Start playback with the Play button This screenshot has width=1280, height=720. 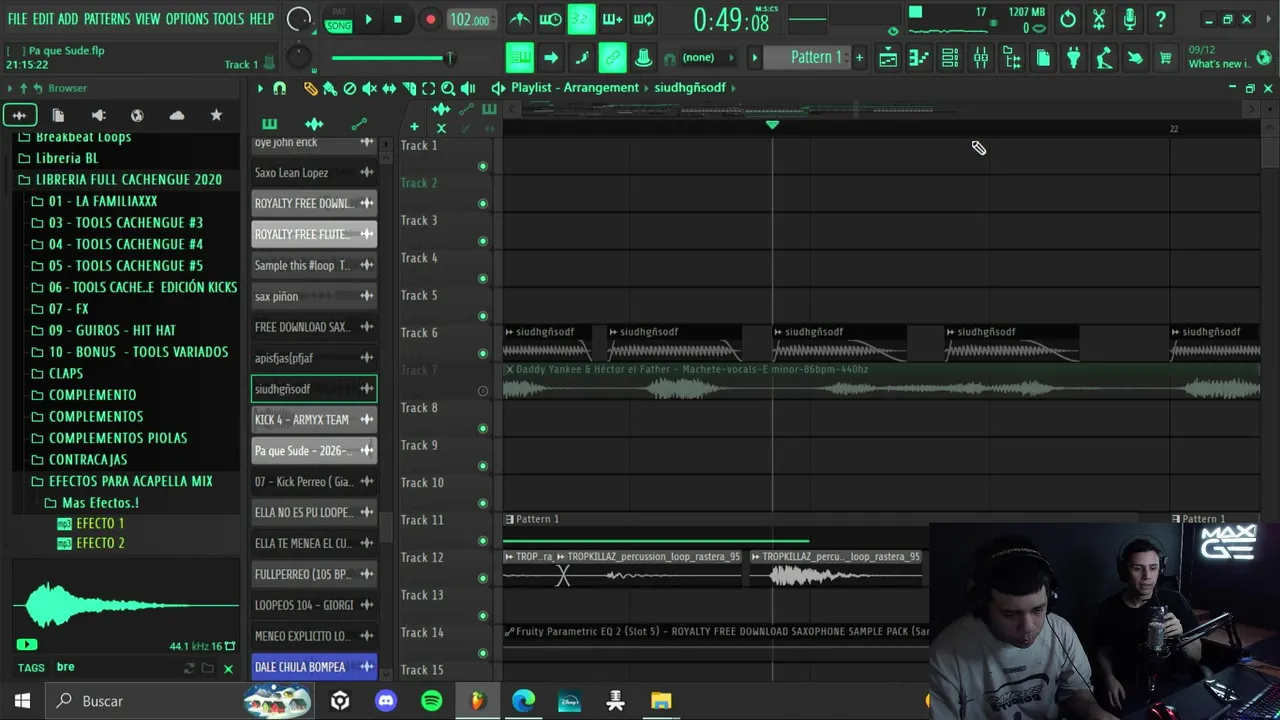tap(368, 19)
